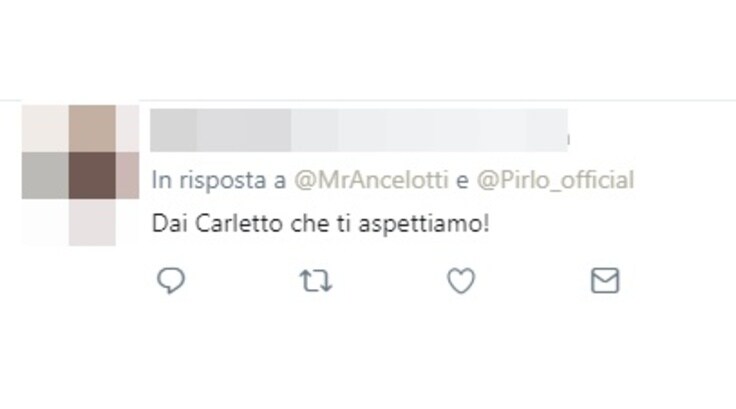Screen dimensions: 736x409
Task: Click the darker left portion of blurred name
Action: coord(221,130)
